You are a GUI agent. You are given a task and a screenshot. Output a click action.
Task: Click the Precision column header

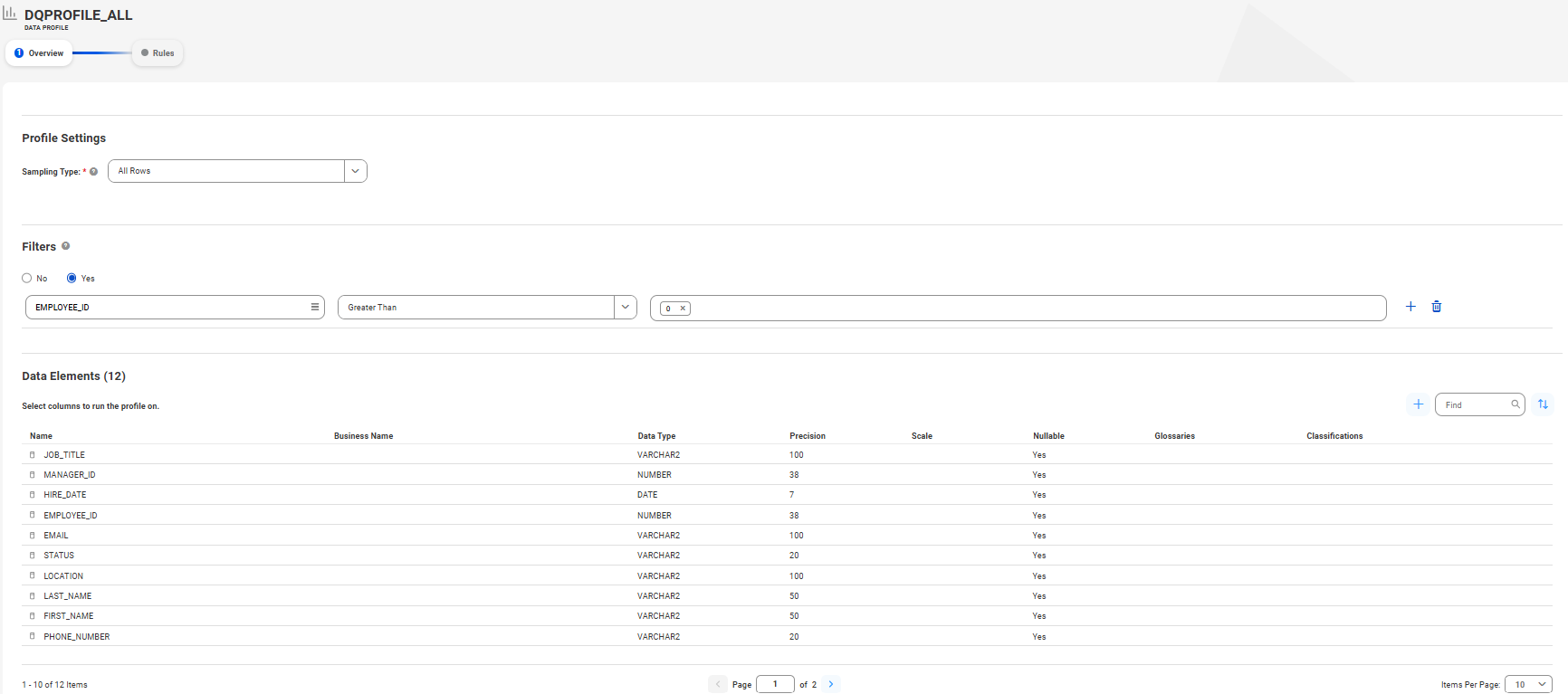(808, 436)
